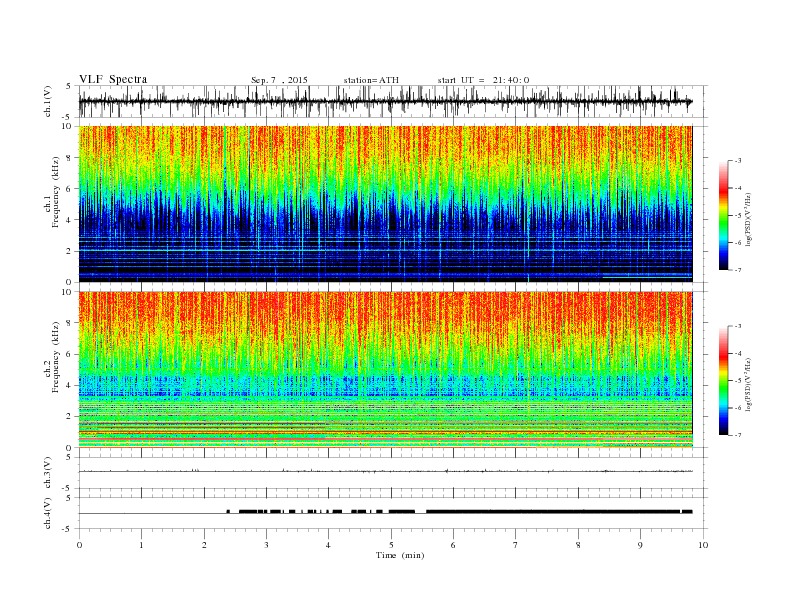Click the '2' kHz tick on ch.2 frequency axis
Screen dimensions: 792x612
(x=70, y=417)
